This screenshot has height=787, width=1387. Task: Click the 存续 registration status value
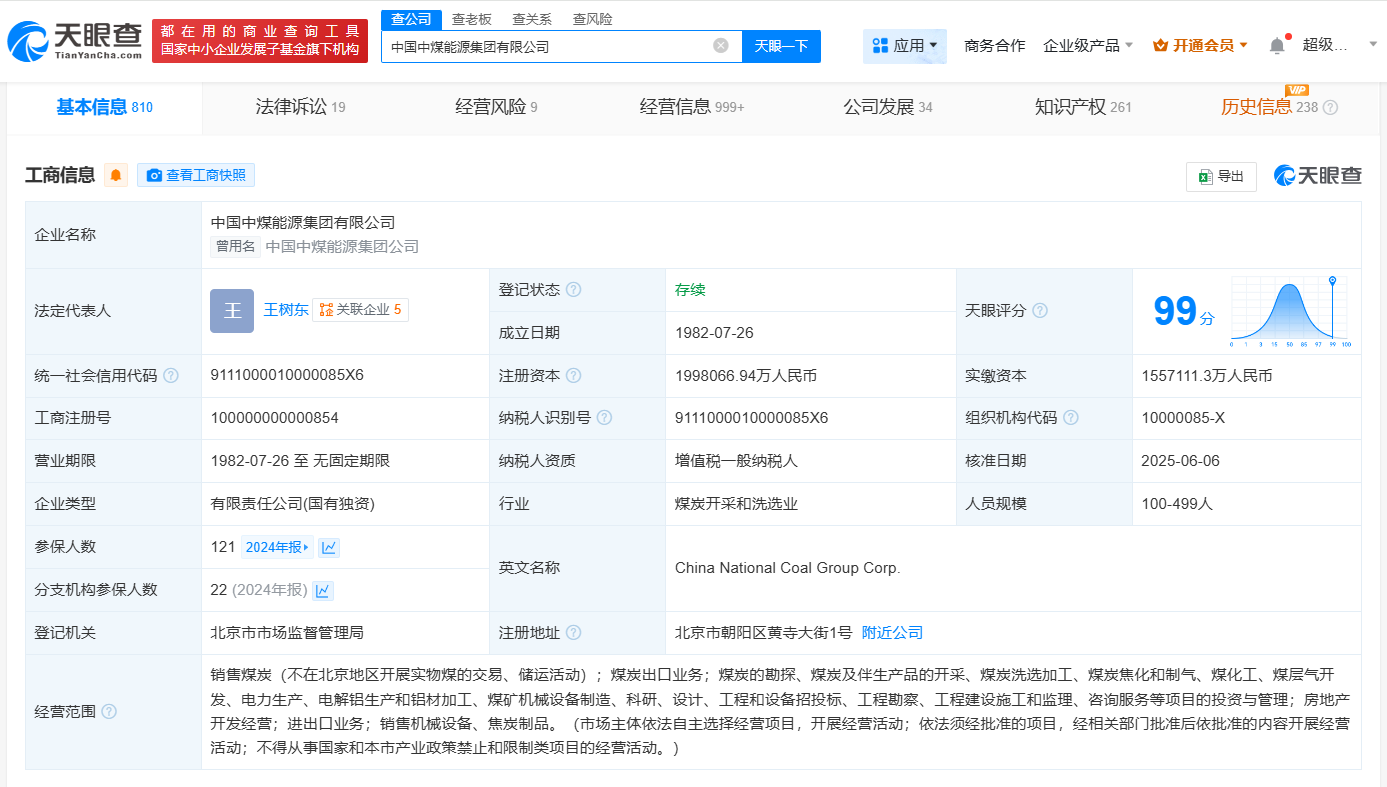(690, 290)
